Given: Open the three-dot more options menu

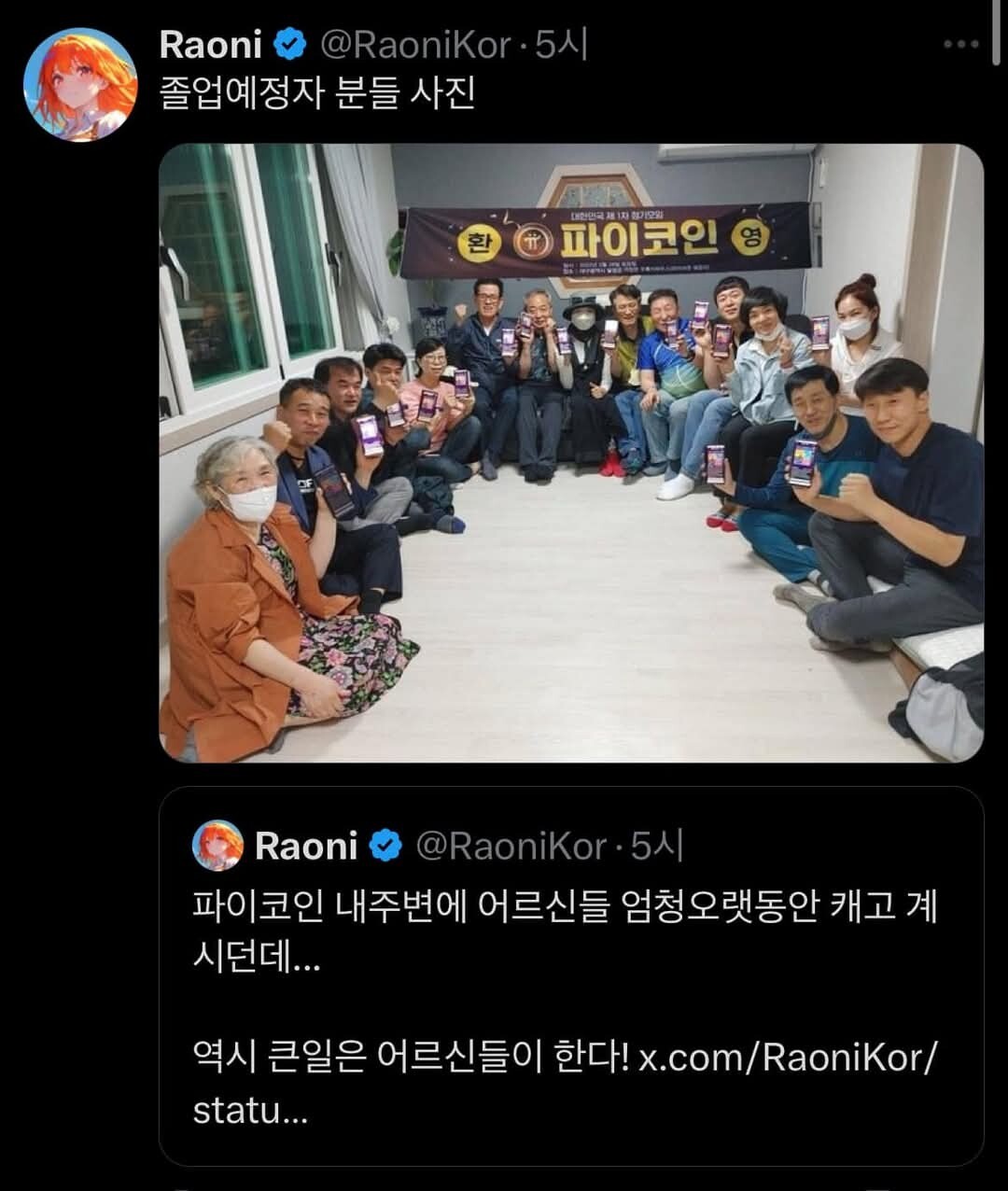Looking at the screenshot, I should [960, 44].
